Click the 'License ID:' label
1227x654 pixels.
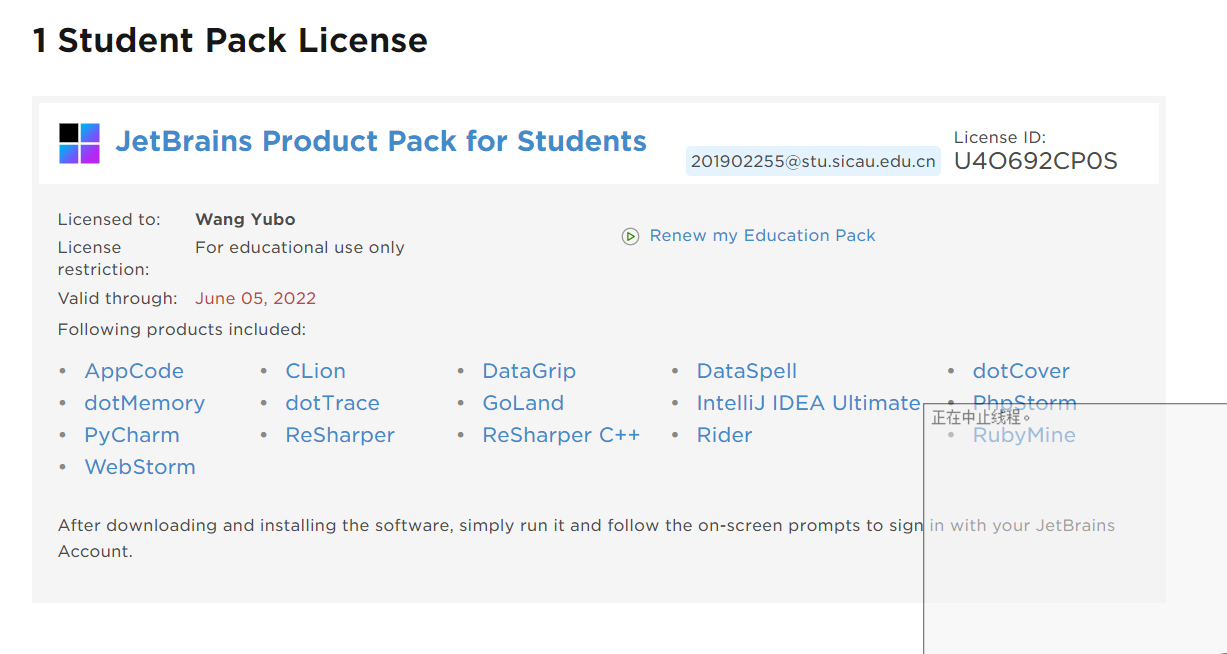tap(1000, 138)
